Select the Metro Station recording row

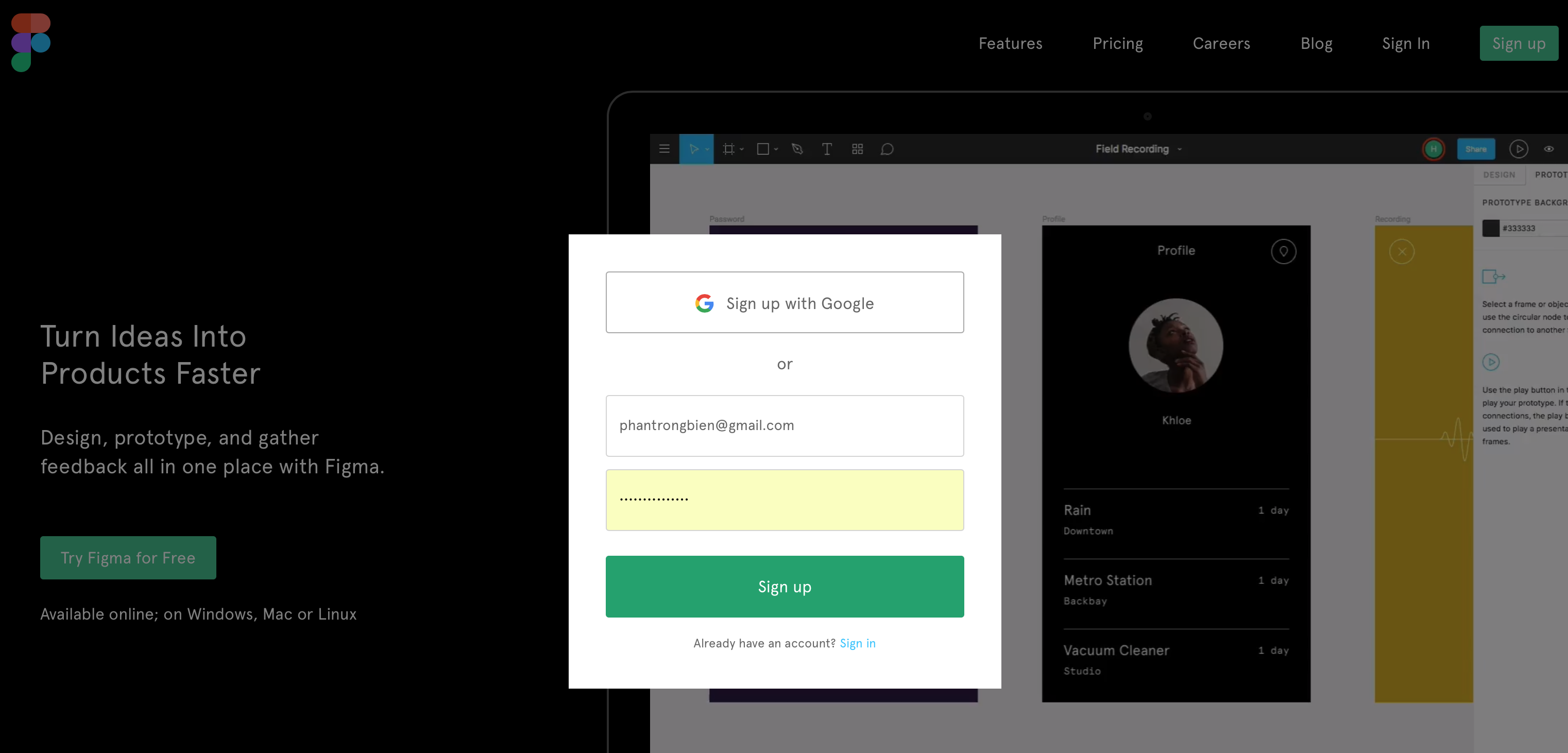pyautogui.click(x=1176, y=589)
